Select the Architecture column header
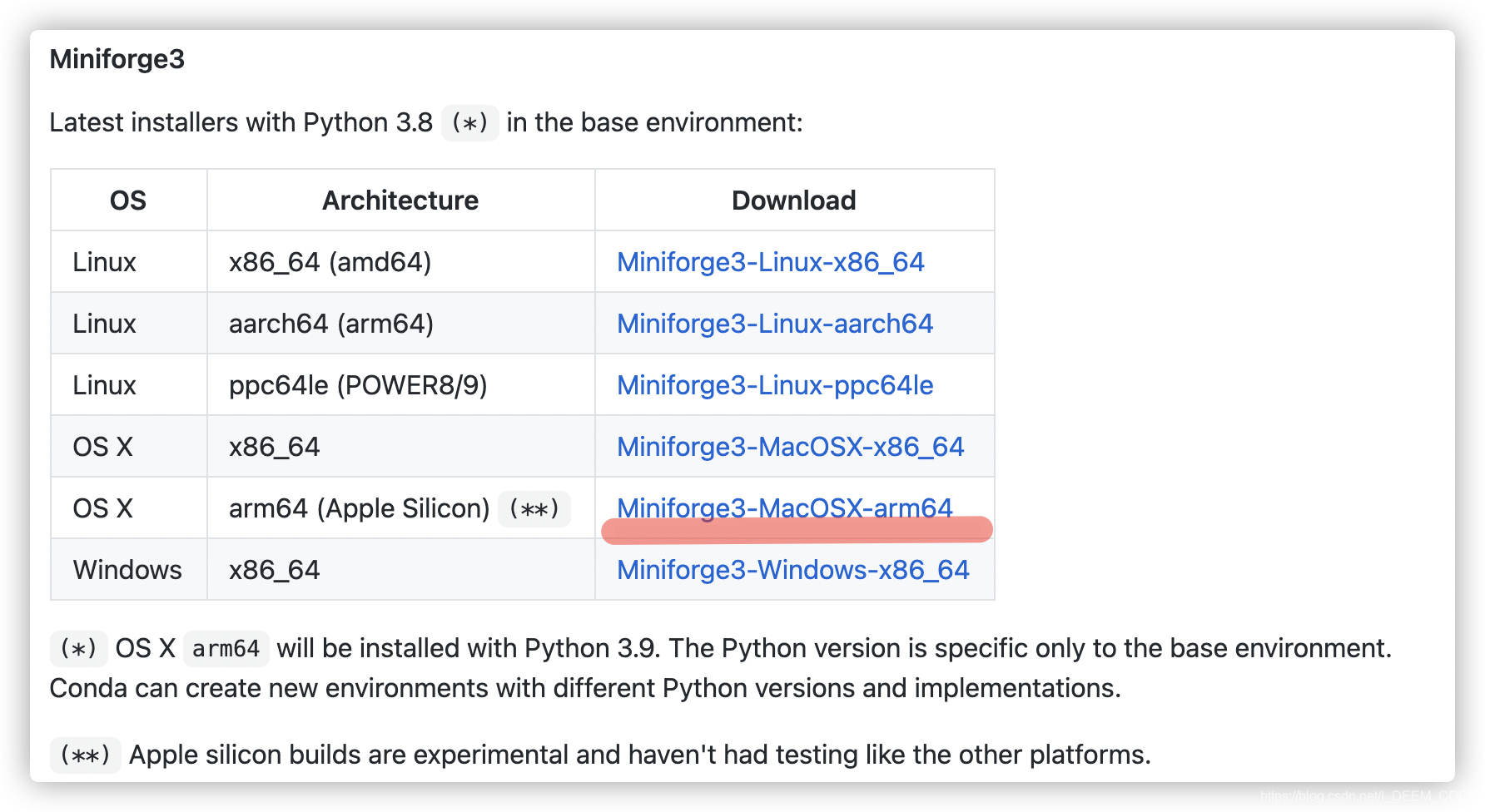The width and height of the screenshot is (1485, 812). point(400,200)
